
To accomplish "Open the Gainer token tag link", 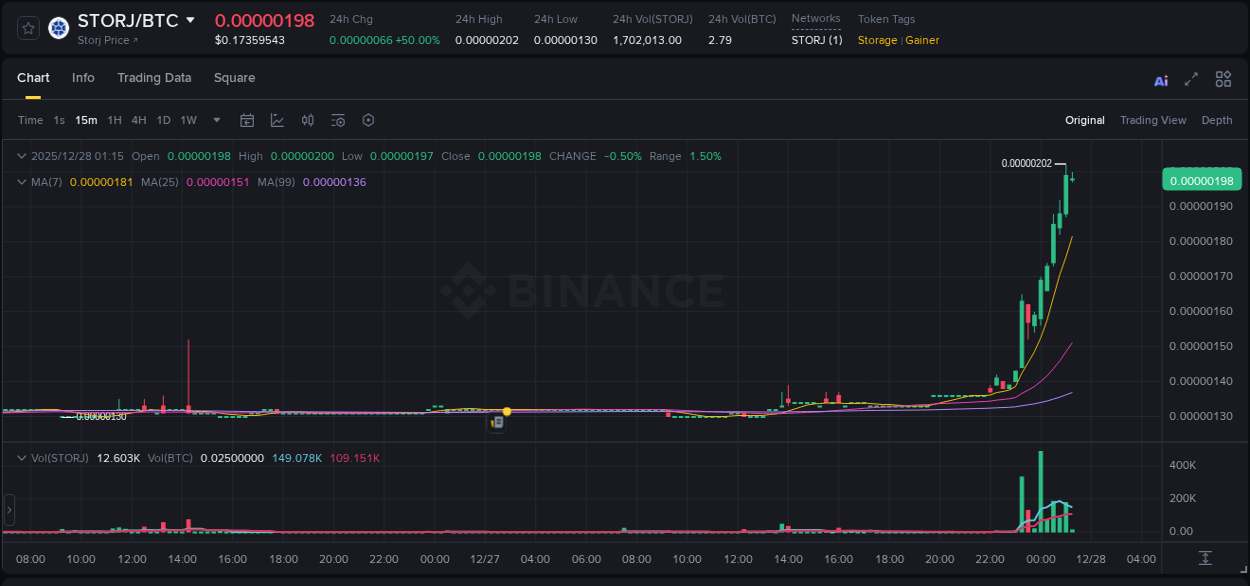I will [x=920, y=40].
